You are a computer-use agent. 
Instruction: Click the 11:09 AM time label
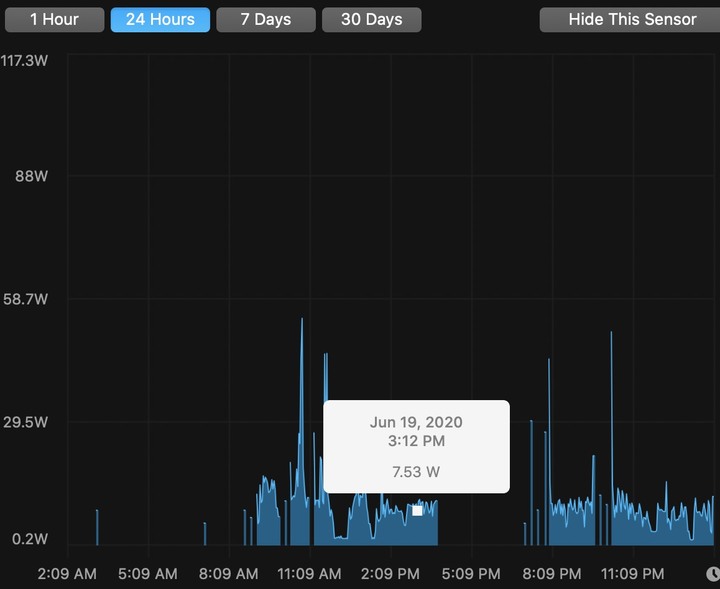pyautogui.click(x=309, y=574)
